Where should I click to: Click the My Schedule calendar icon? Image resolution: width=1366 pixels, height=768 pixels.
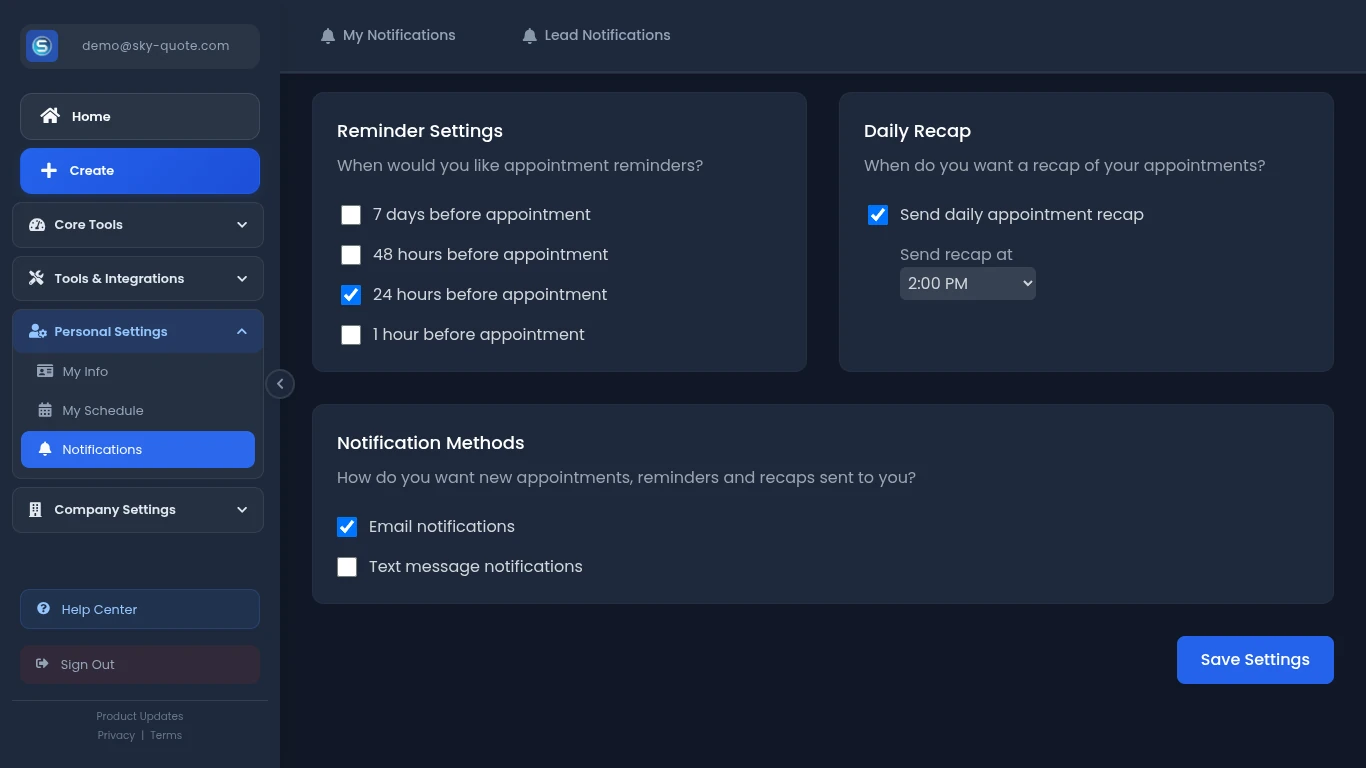[45, 410]
